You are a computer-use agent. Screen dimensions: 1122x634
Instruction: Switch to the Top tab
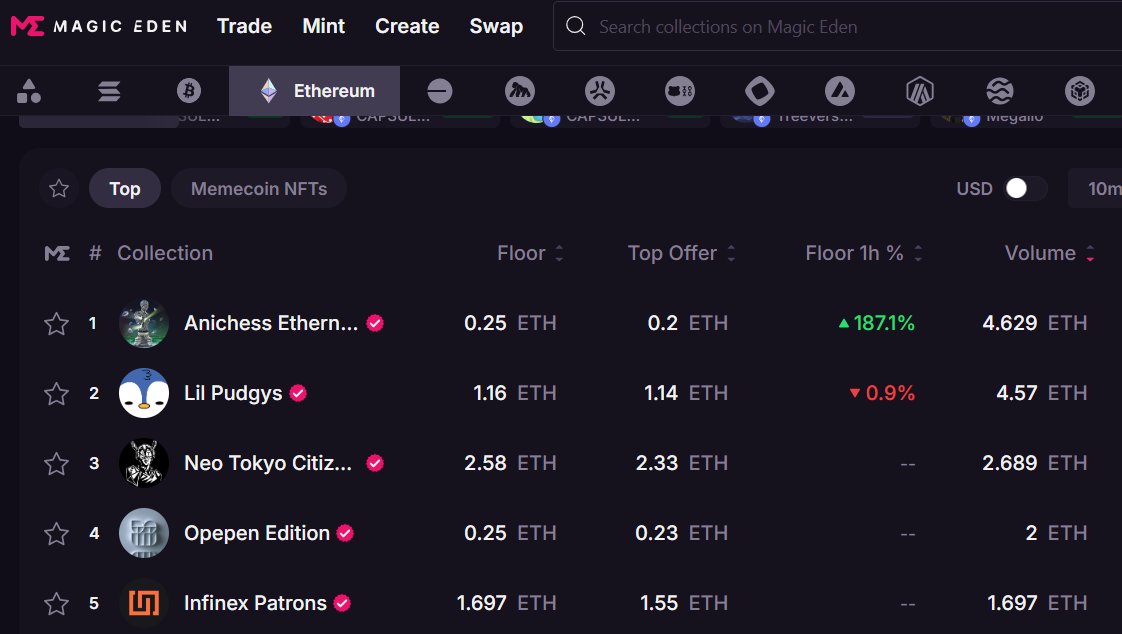point(125,188)
